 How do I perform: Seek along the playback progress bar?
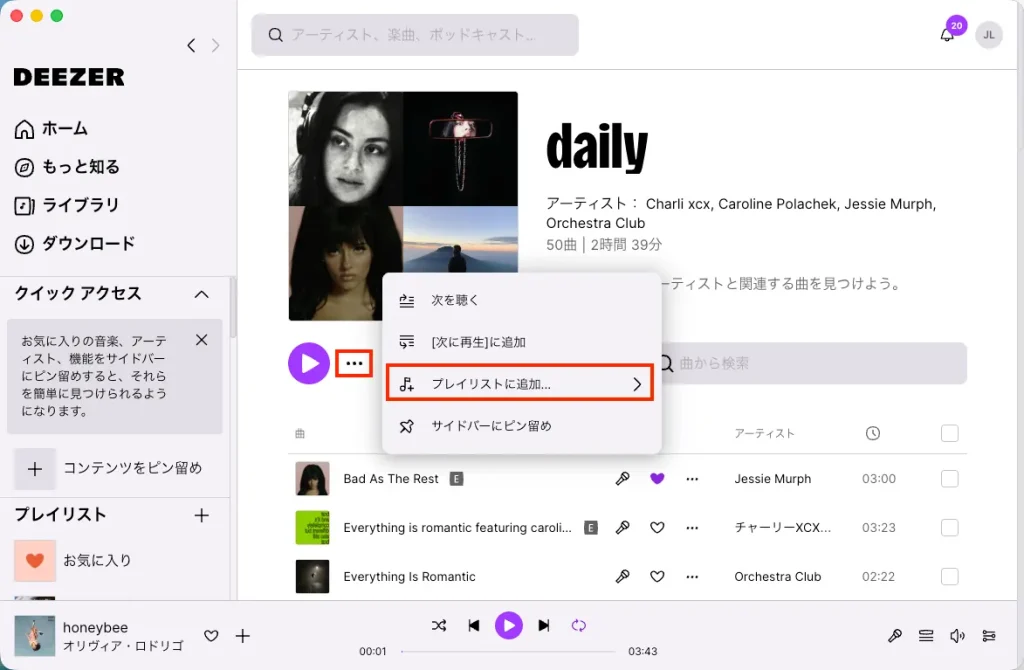[x=508, y=651]
